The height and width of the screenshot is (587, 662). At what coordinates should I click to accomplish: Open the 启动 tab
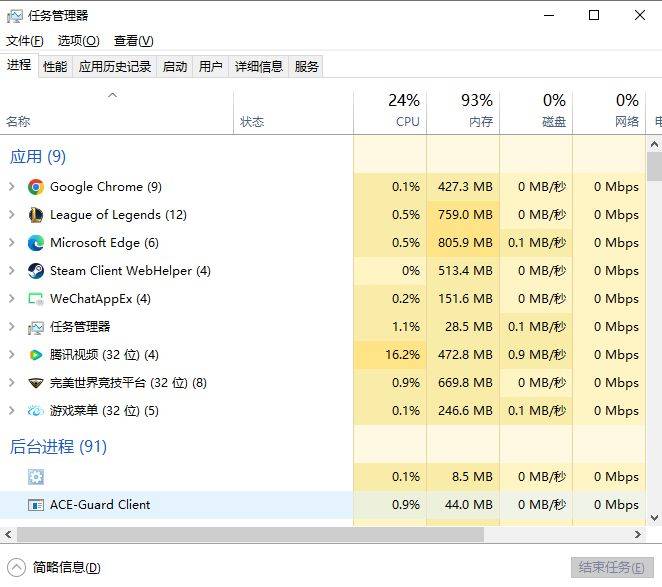coord(175,67)
